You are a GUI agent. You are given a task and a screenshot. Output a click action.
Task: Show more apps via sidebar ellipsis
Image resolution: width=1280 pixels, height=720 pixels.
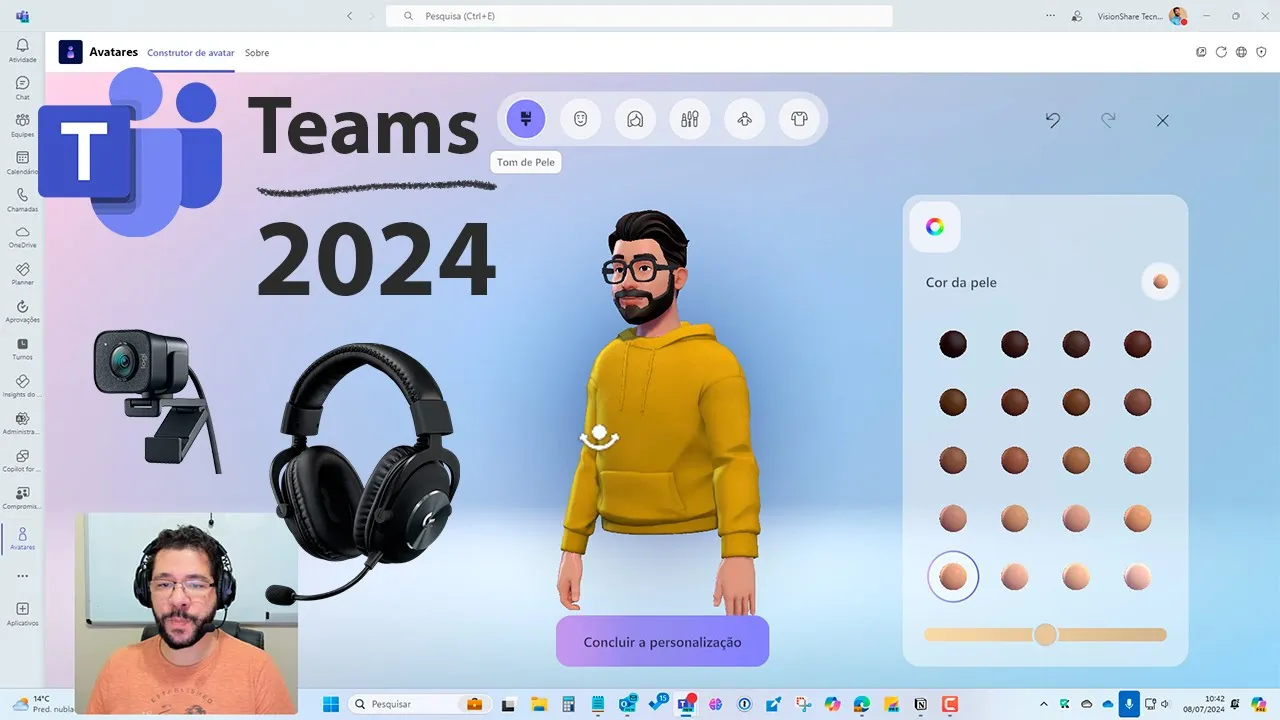[x=22, y=576]
